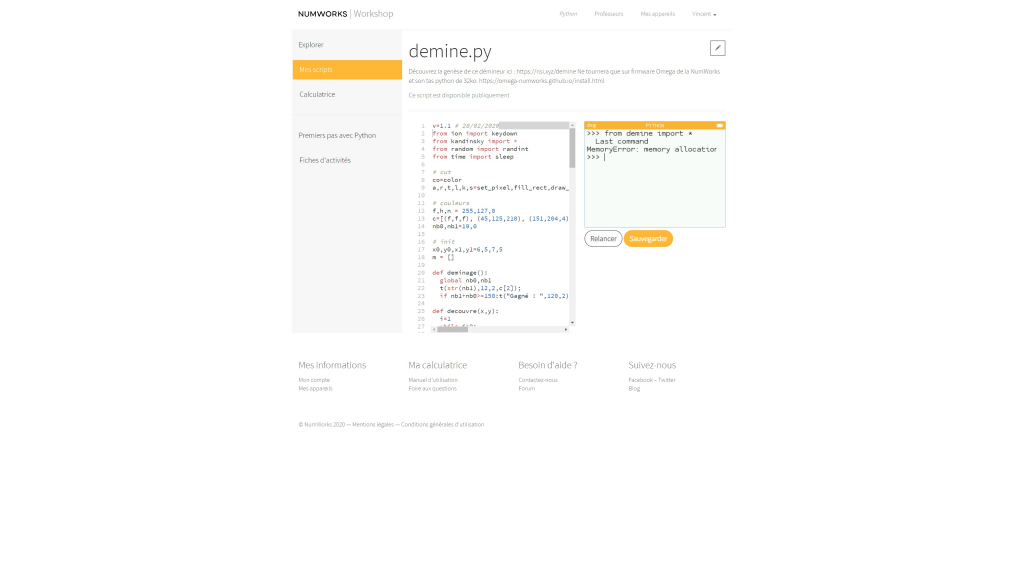Open the nsi.xyz/demine link in the description
Image resolution: width=1024 pixels, height=576 pixels.
(546, 72)
